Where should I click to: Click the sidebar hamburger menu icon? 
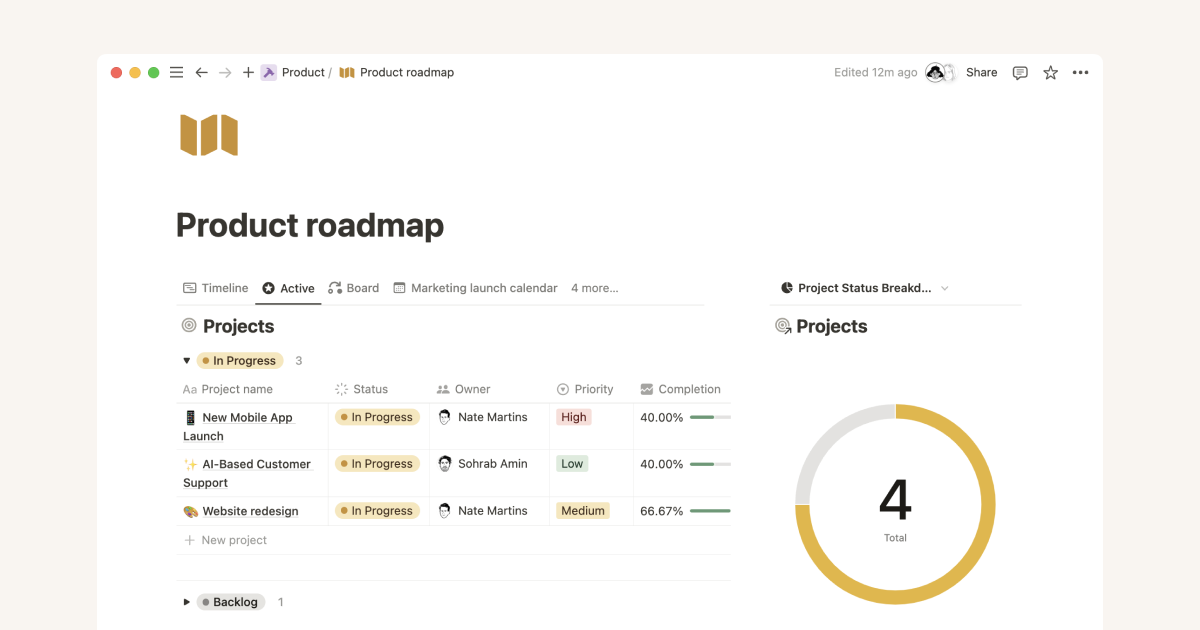point(176,72)
